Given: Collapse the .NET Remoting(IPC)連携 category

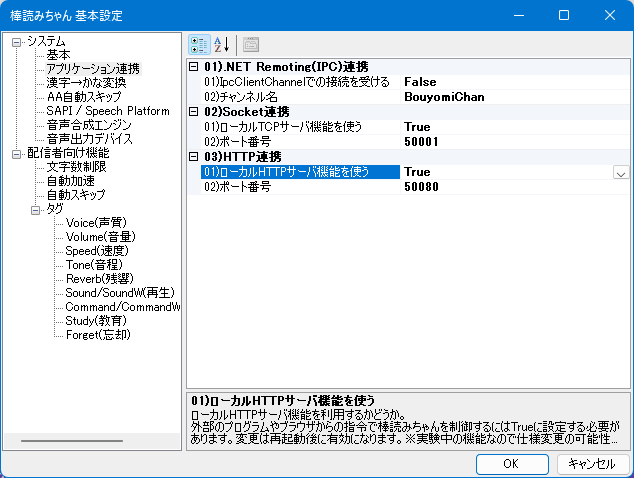Looking at the screenshot, I should (195, 66).
